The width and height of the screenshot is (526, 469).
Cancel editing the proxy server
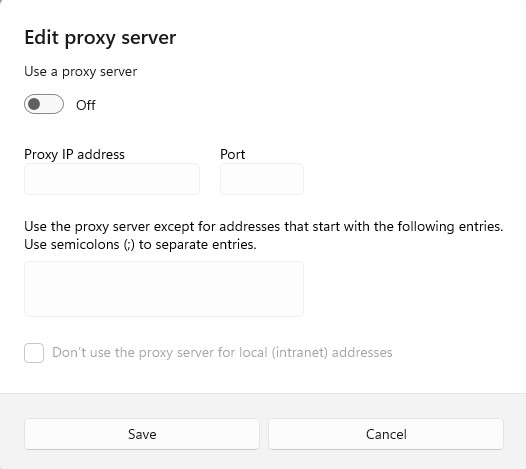tap(386, 434)
